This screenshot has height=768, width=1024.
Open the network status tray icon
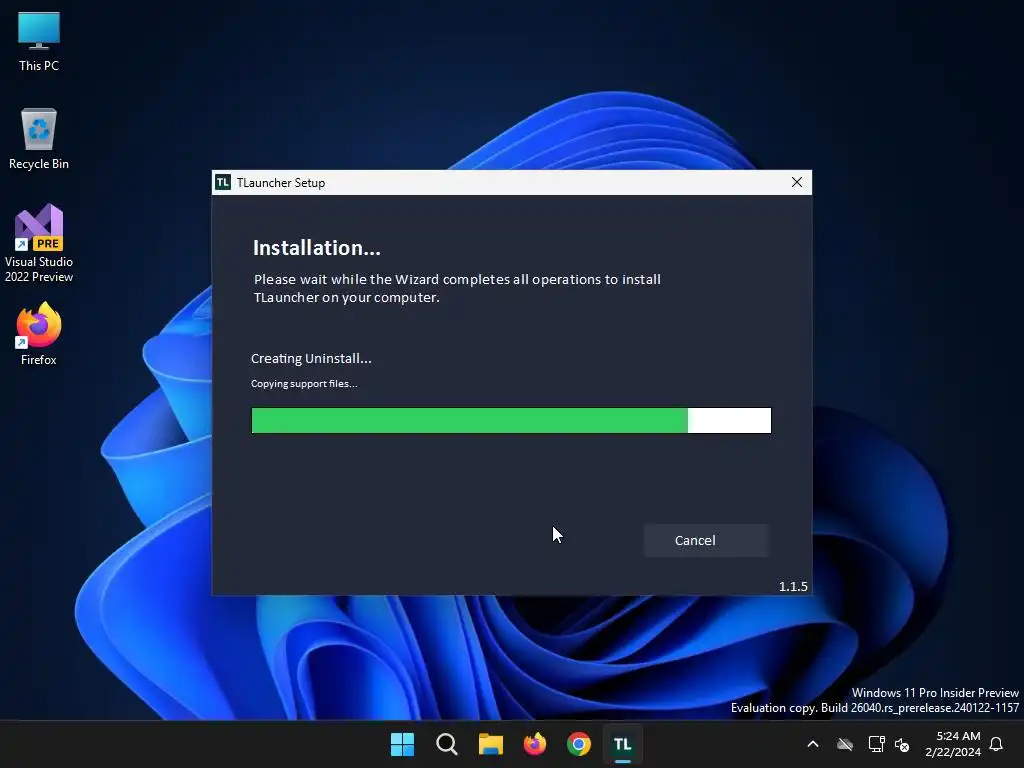(876, 744)
